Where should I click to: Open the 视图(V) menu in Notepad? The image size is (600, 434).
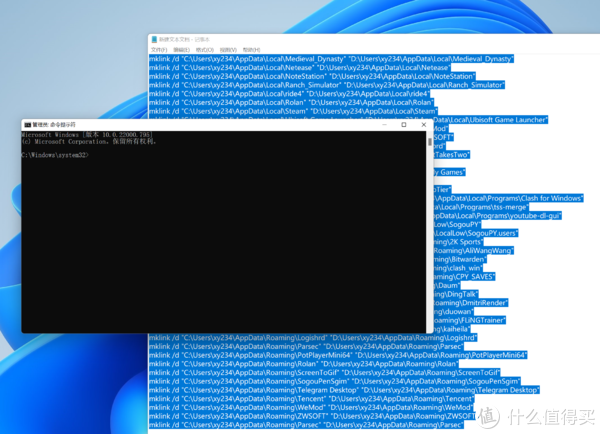click(228, 50)
